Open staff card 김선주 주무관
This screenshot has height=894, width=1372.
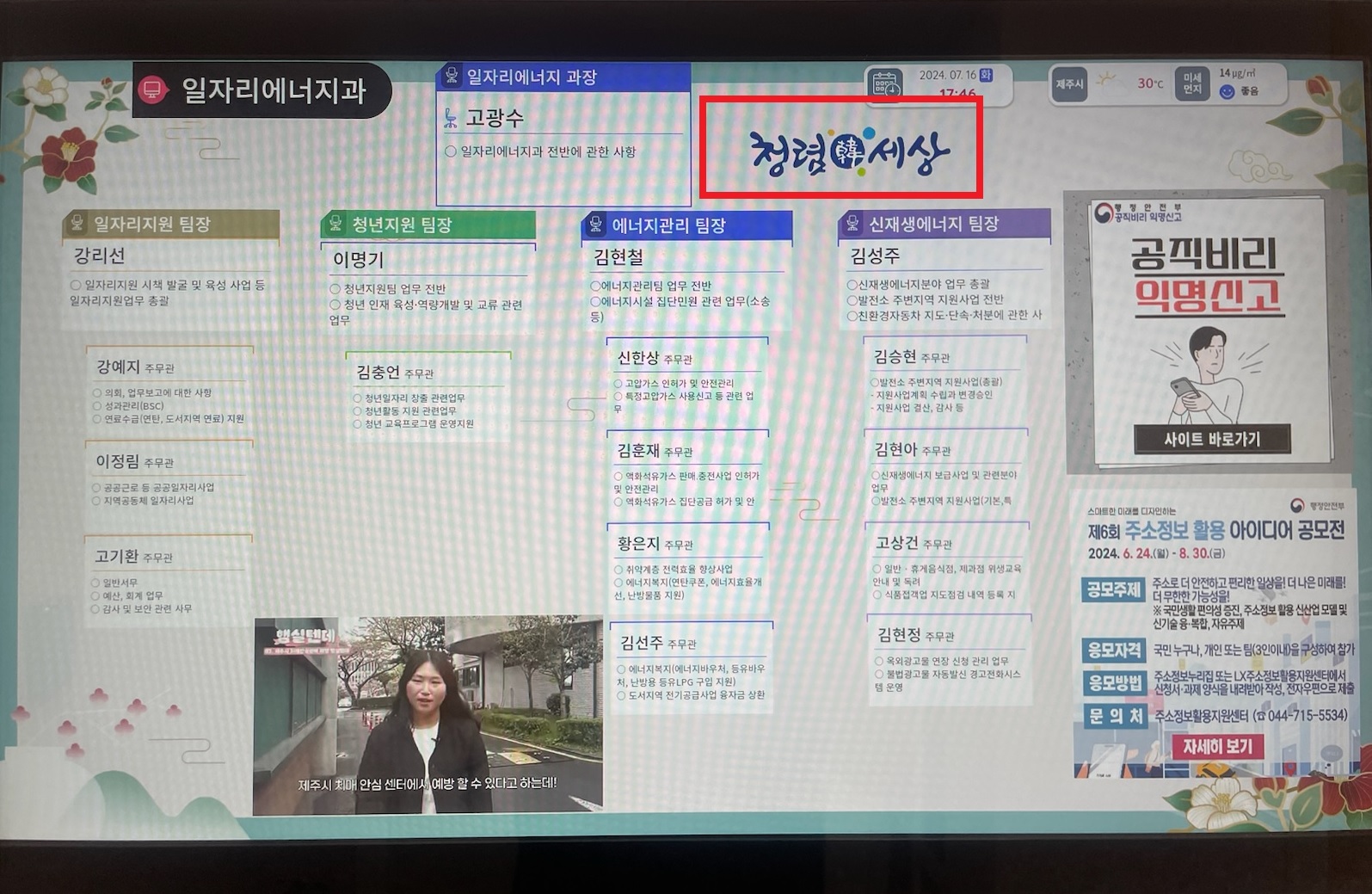(692, 668)
